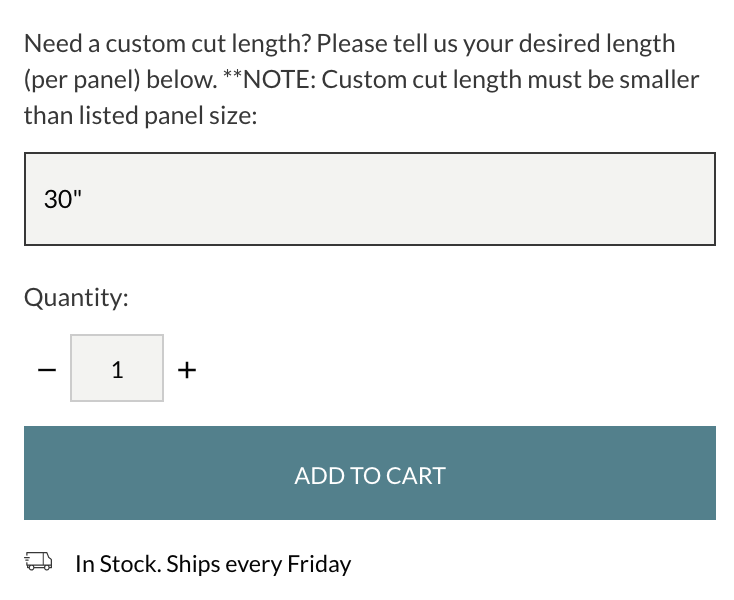
Task: Click the "Quantity:" label
Action: click(x=76, y=298)
